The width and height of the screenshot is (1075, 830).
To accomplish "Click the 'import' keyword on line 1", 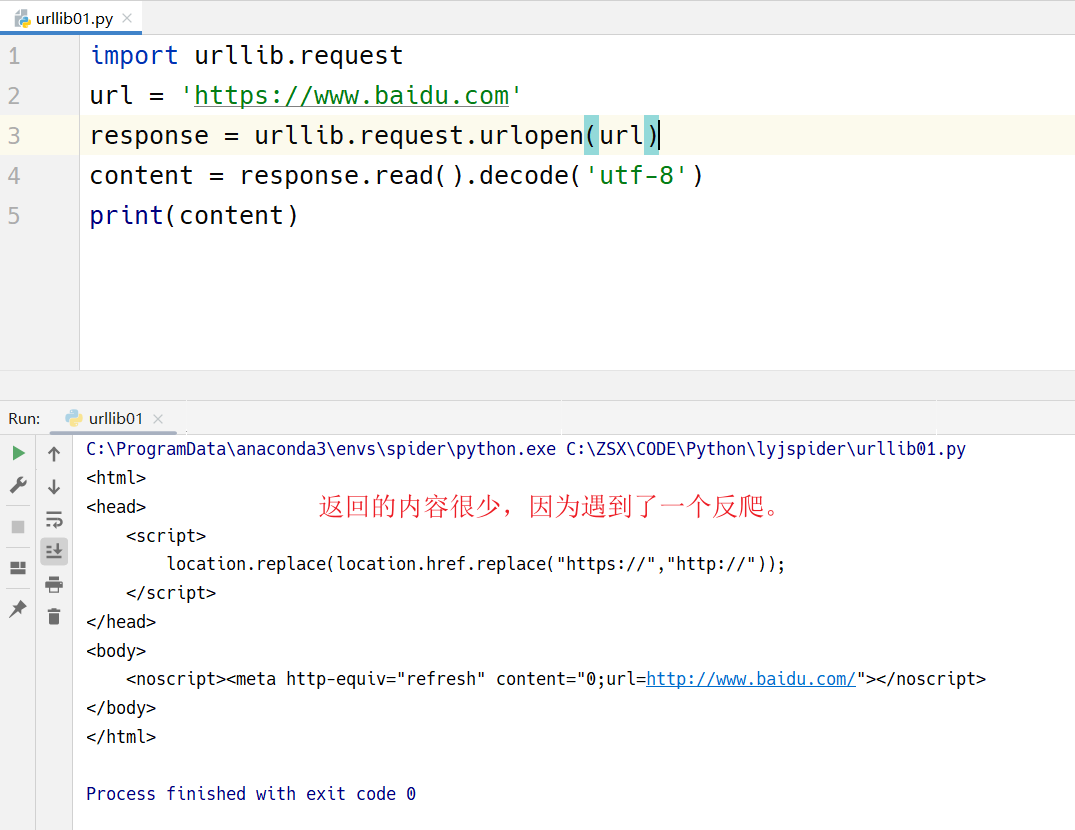I will coord(134,56).
